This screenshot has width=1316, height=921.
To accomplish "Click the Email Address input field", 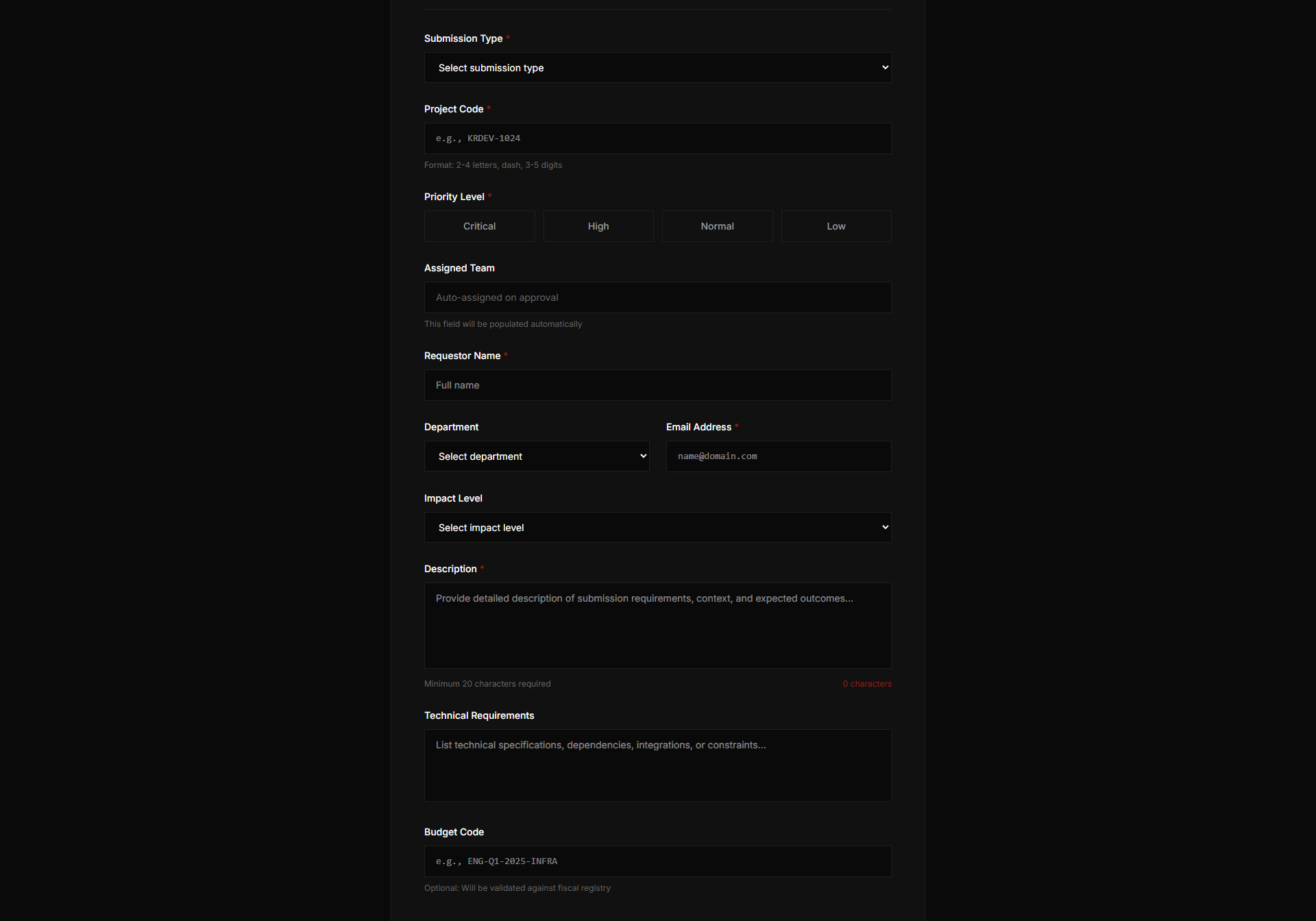I will [778, 456].
